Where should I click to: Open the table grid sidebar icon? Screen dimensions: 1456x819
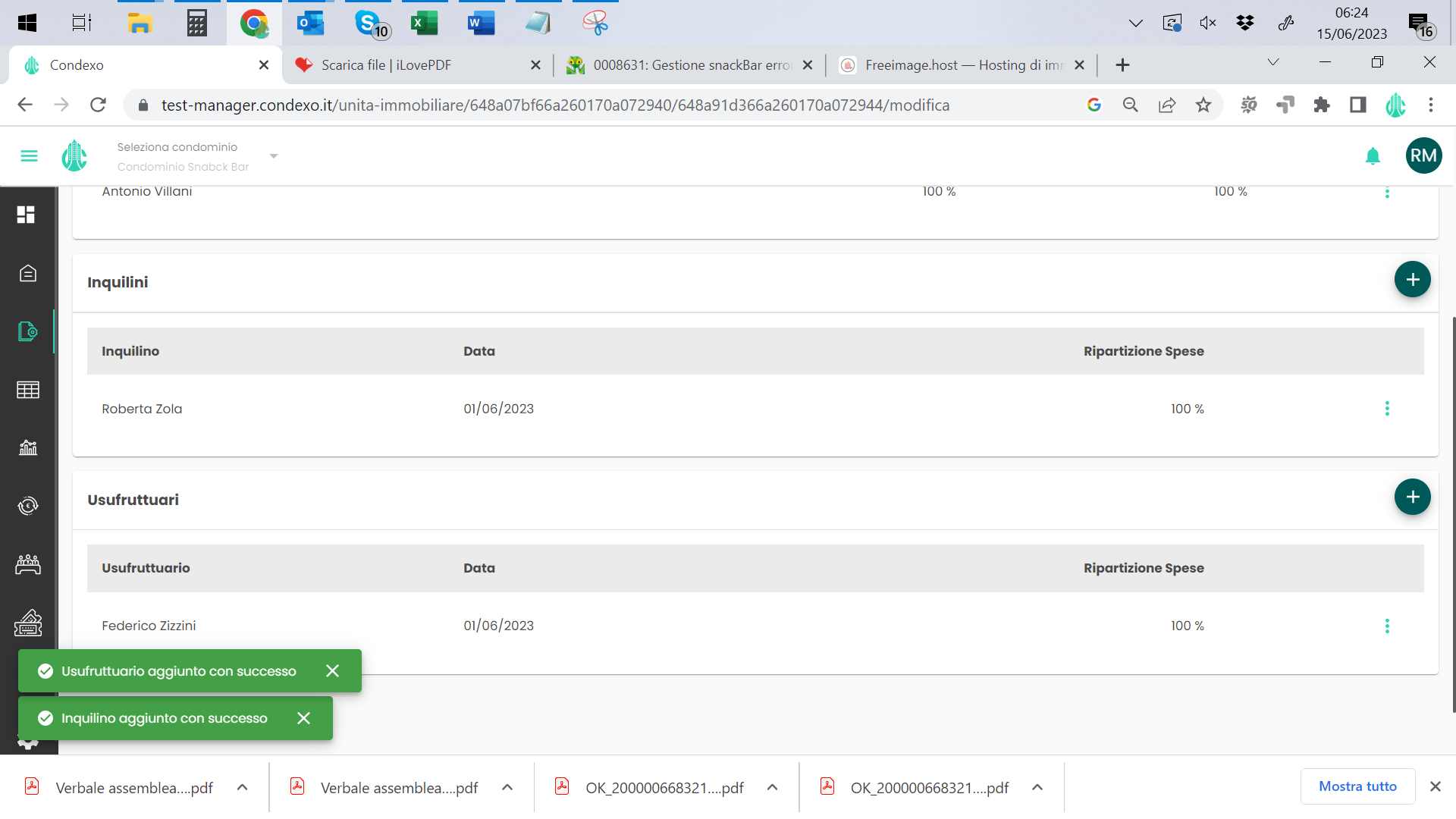pos(27,390)
